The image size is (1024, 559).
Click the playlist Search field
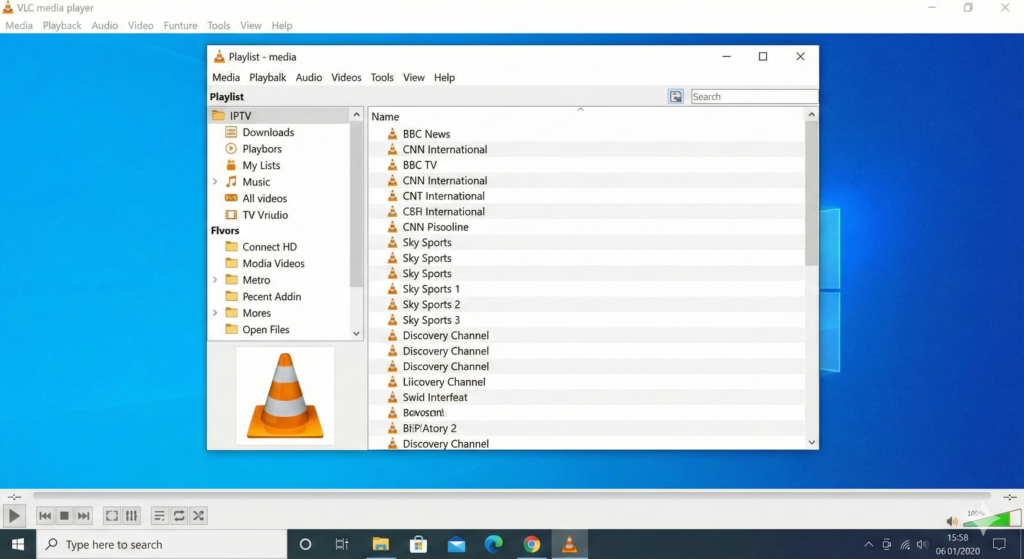[754, 97]
